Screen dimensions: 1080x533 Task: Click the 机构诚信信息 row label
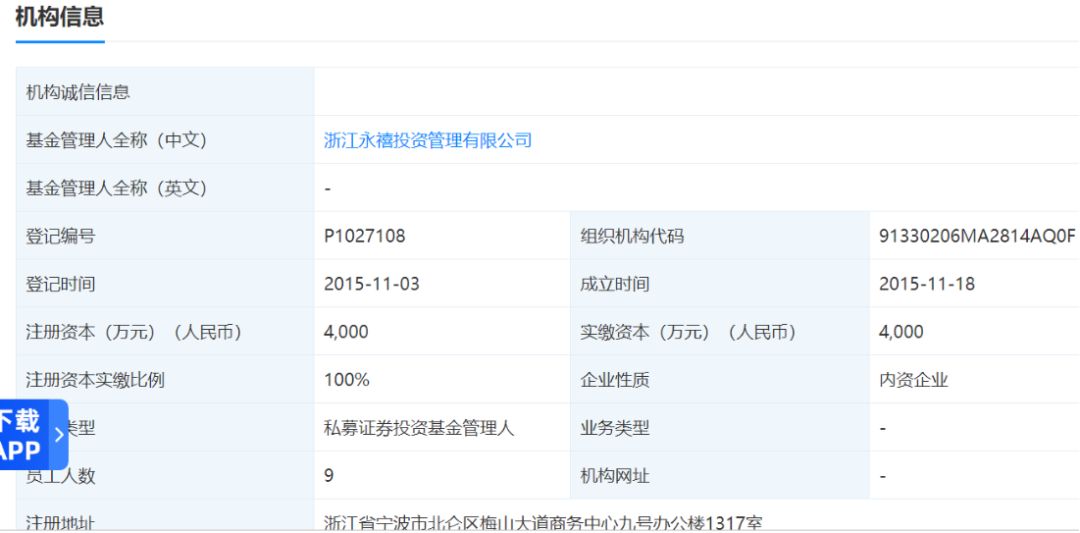pyautogui.click(x=78, y=93)
